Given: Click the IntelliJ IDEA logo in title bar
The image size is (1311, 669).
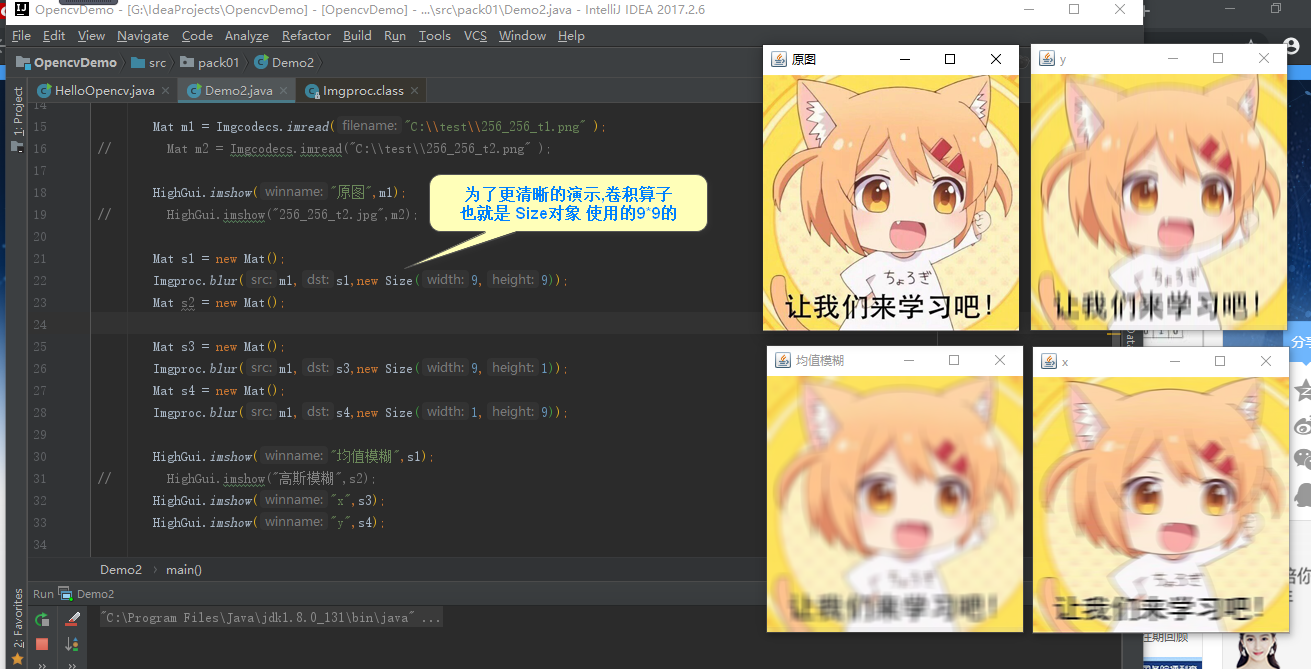Looking at the screenshot, I should point(21,10).
